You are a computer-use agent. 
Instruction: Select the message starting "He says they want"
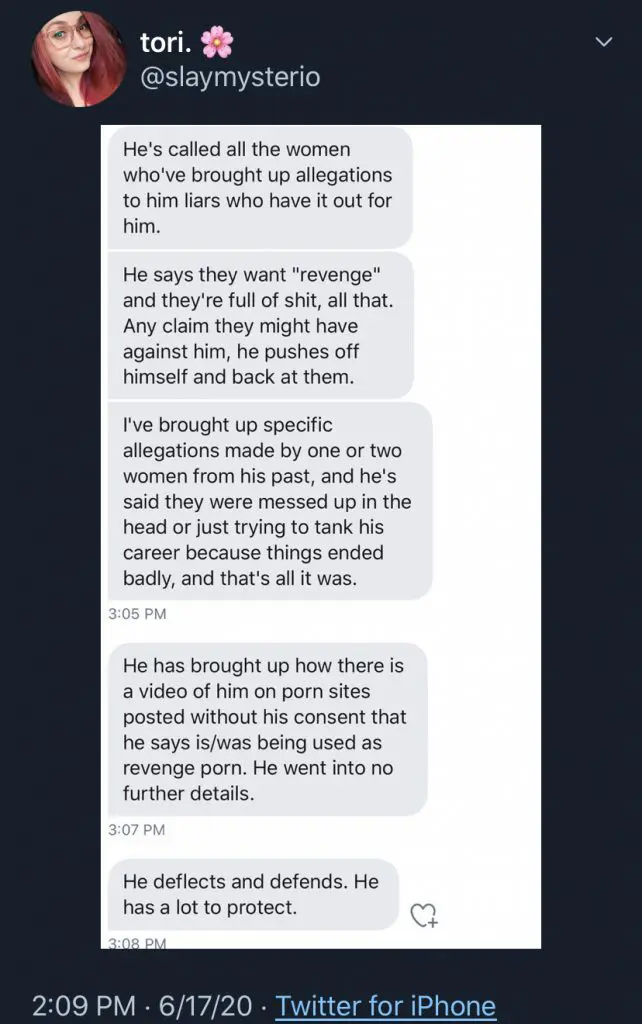point(258,325)
